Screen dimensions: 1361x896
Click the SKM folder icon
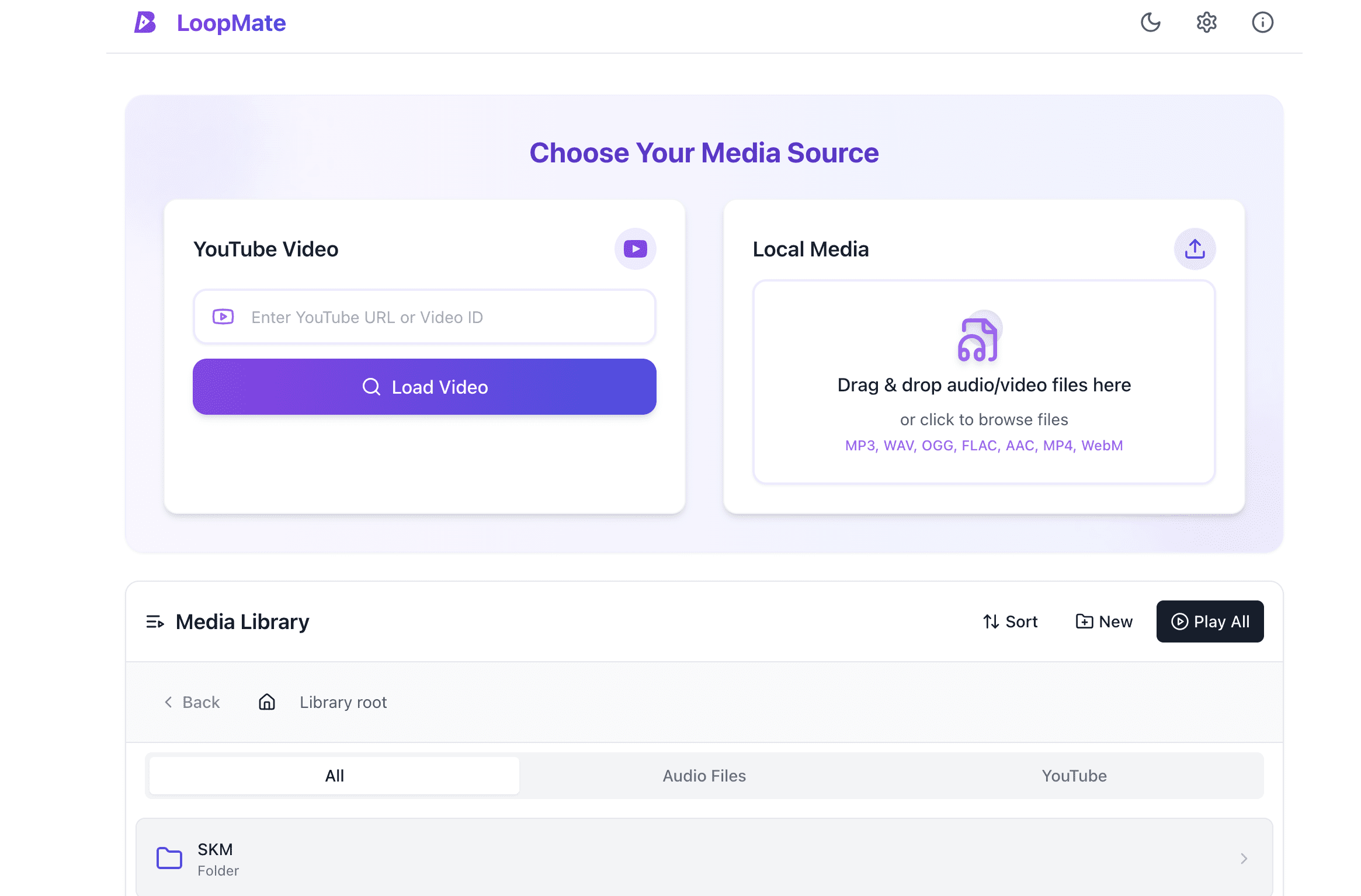click(169, 858)
